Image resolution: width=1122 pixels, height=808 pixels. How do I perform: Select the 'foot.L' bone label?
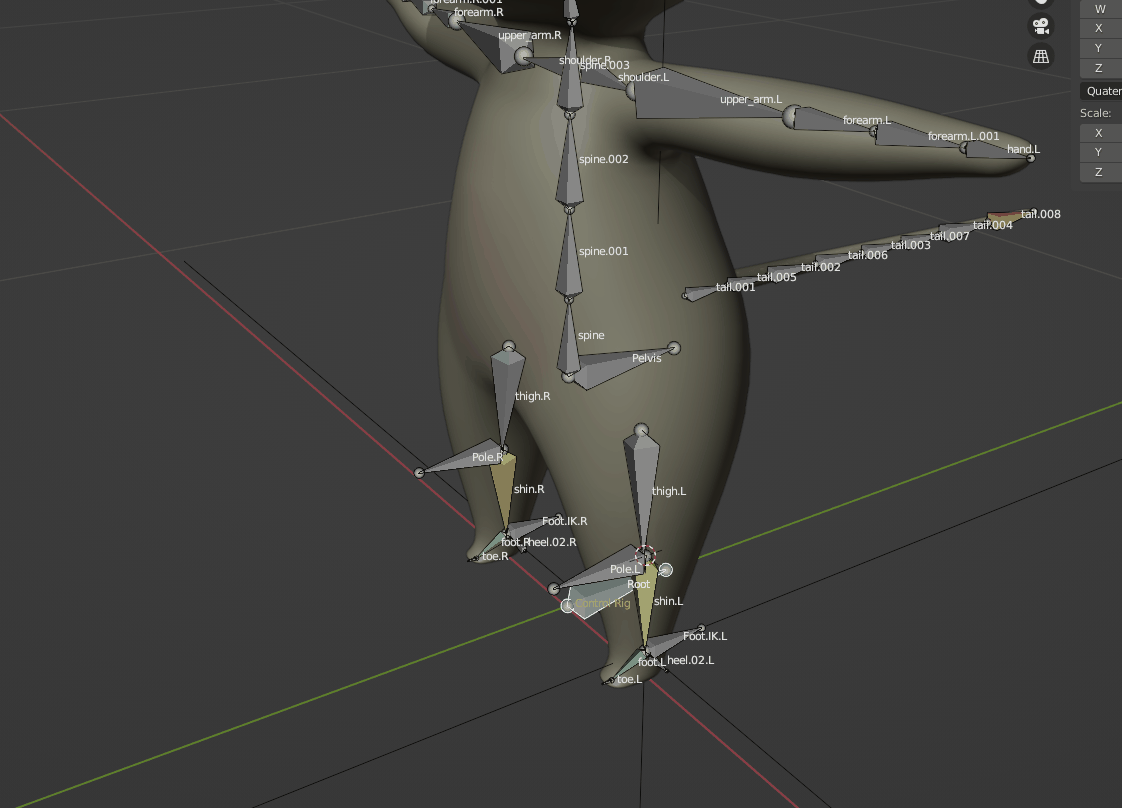pyautogui.click(x=652, y=662)
